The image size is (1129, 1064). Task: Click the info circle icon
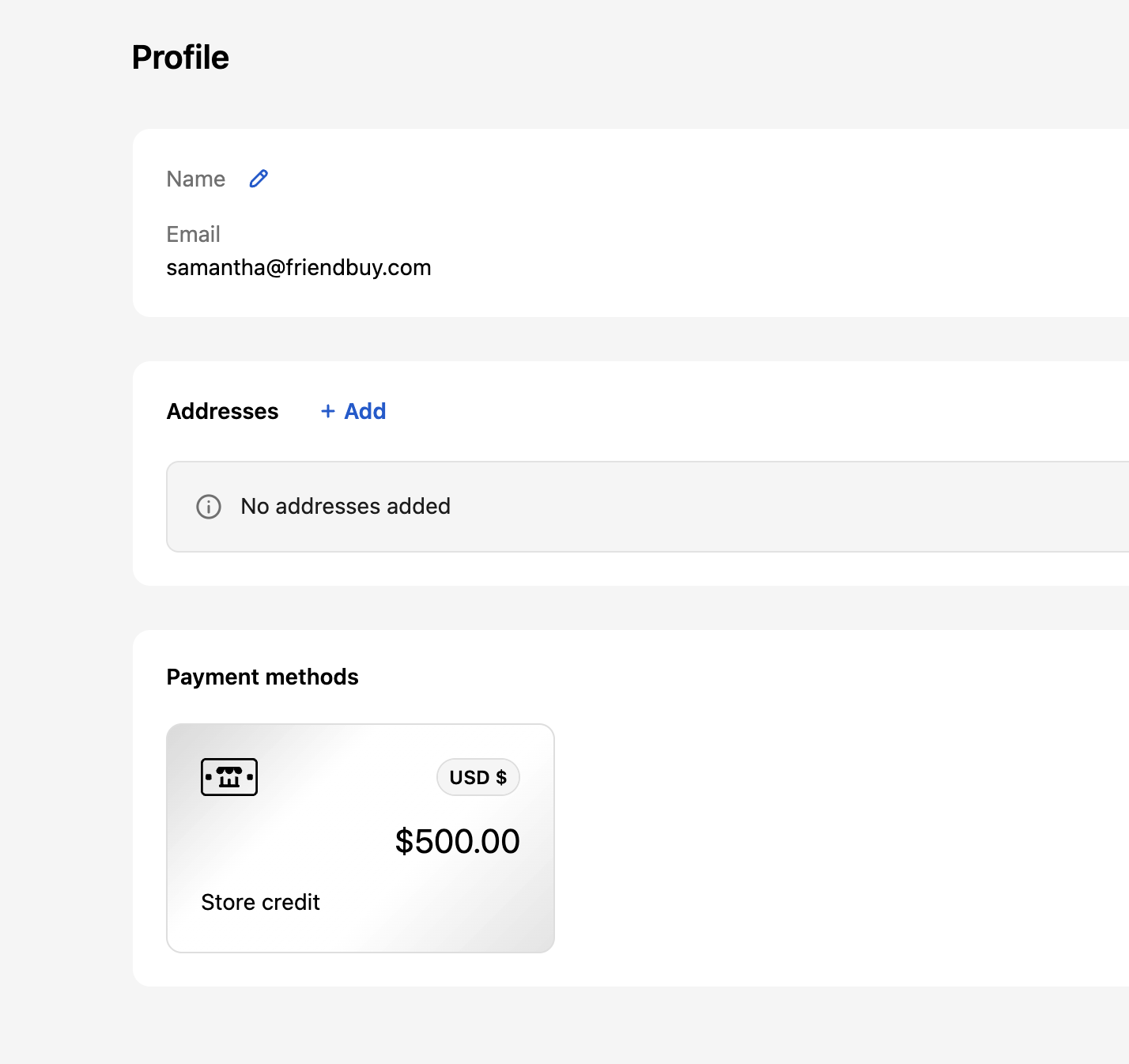pyautogui.click(x=209, y=507)
